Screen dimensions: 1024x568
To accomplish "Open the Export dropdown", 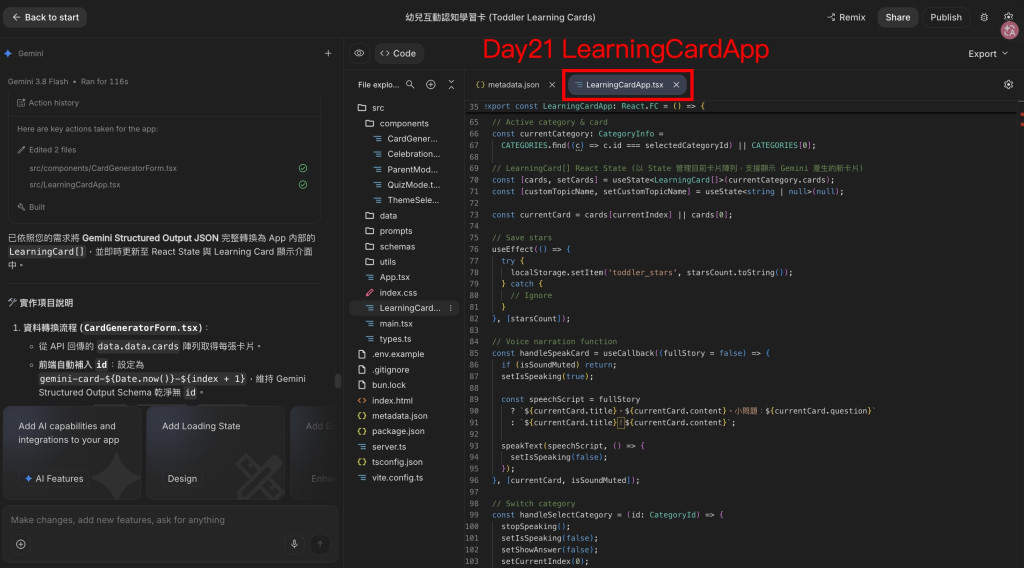I will [x=987, y=54].
